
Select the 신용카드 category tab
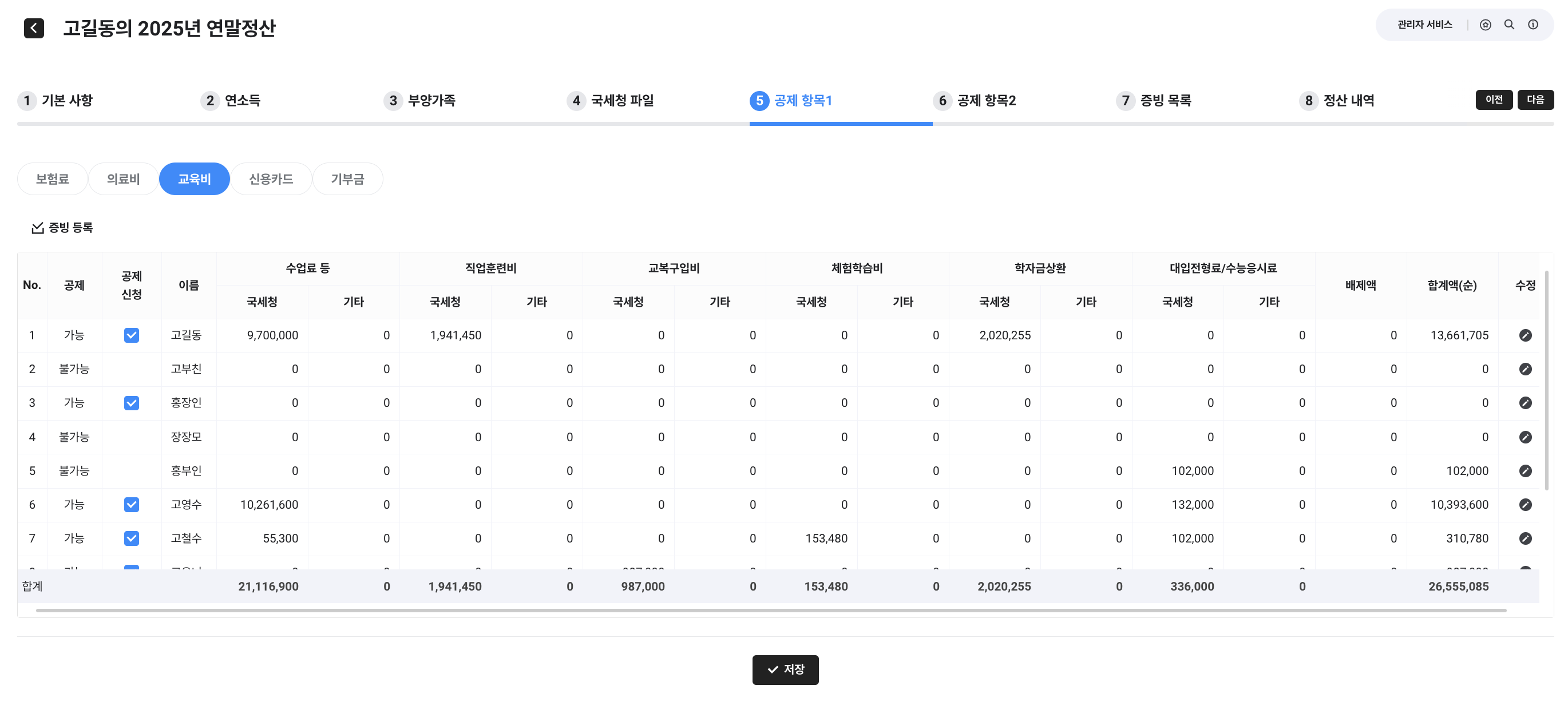coord(271,179)
